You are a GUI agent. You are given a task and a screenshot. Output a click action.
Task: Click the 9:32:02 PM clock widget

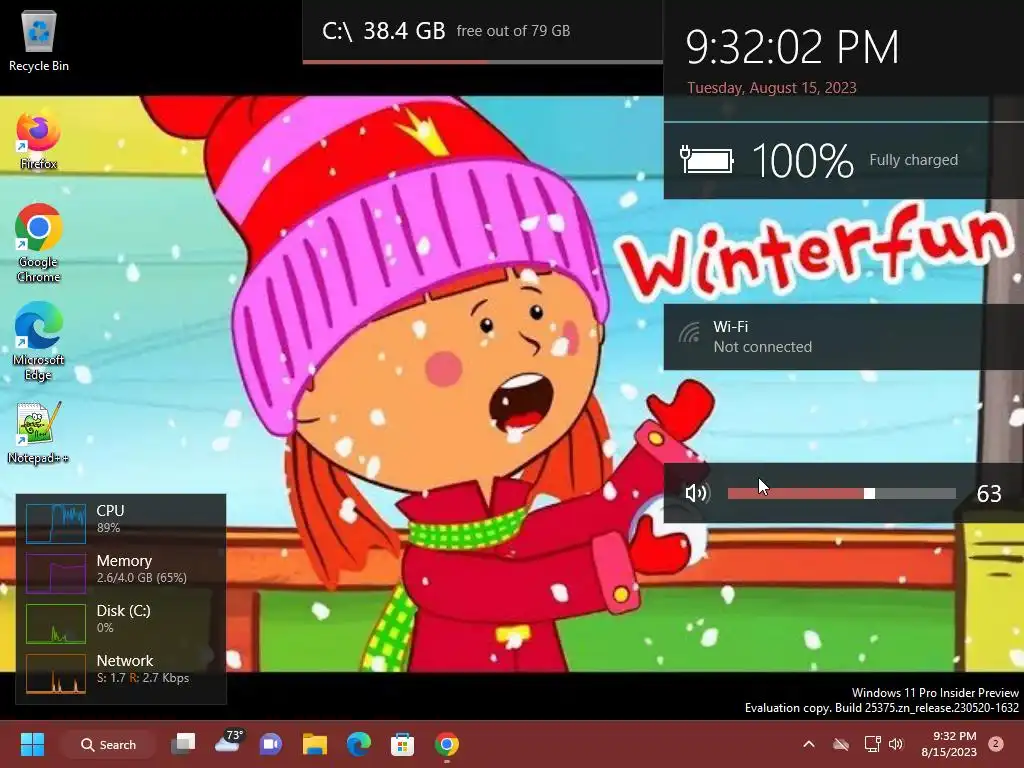point(792,47)
